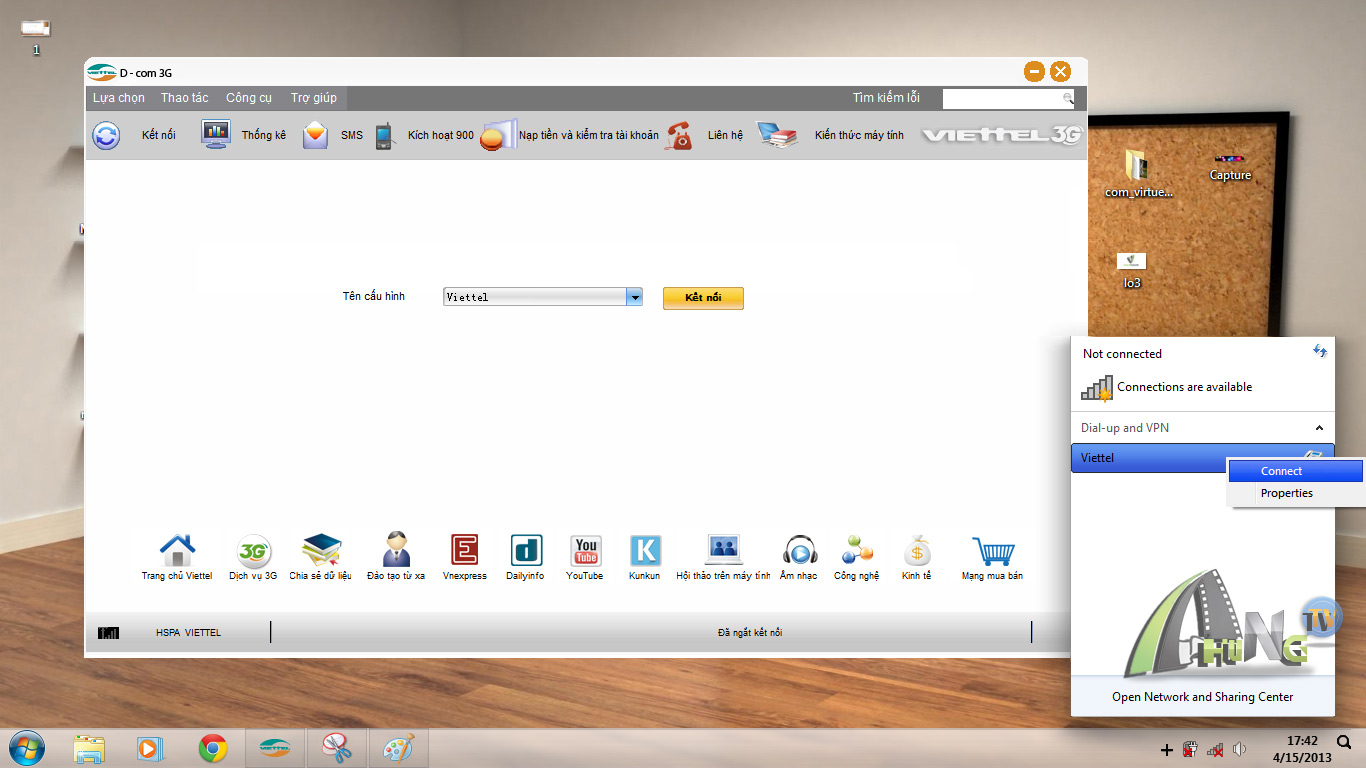Open the Kinh tế money bag icon
Viewport: 1366px width, 768px height.
tap(917, 550)
